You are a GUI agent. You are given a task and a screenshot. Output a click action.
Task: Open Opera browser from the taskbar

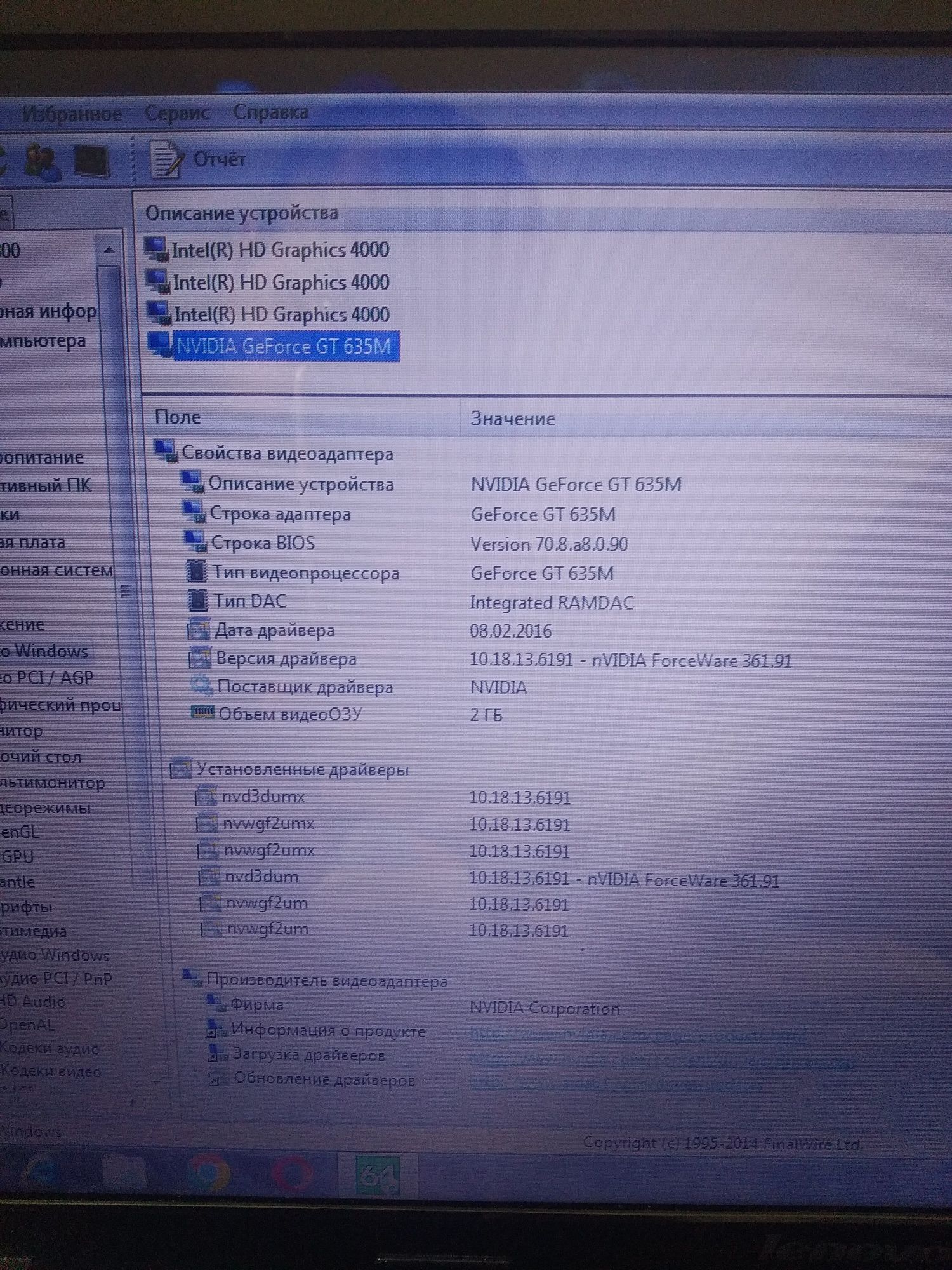tap(293, 1175)
